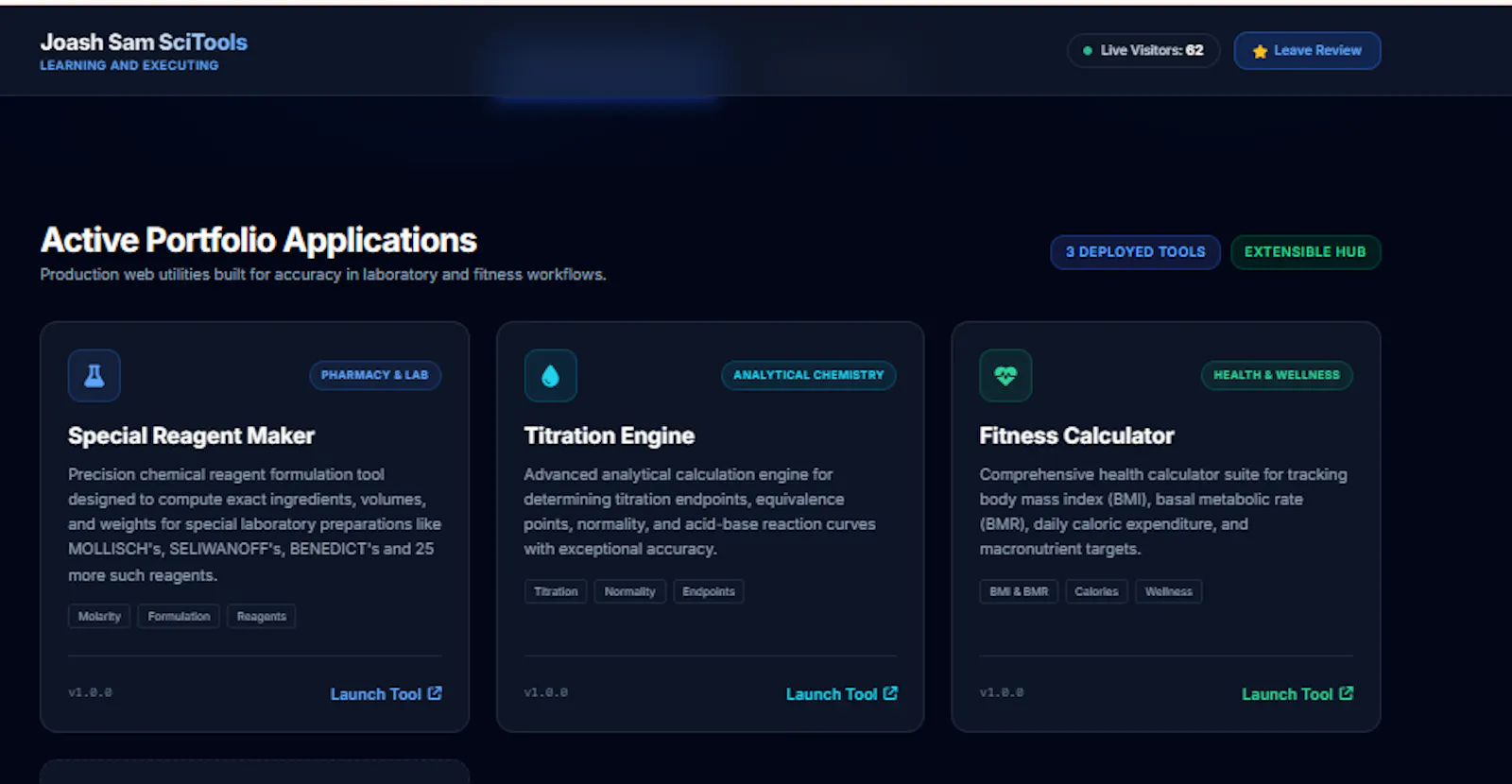Click the Analytical Chemistry category badge

[809, 375]
